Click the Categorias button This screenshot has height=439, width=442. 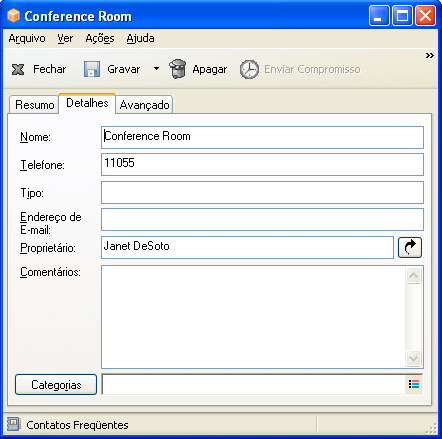(56, 385)
